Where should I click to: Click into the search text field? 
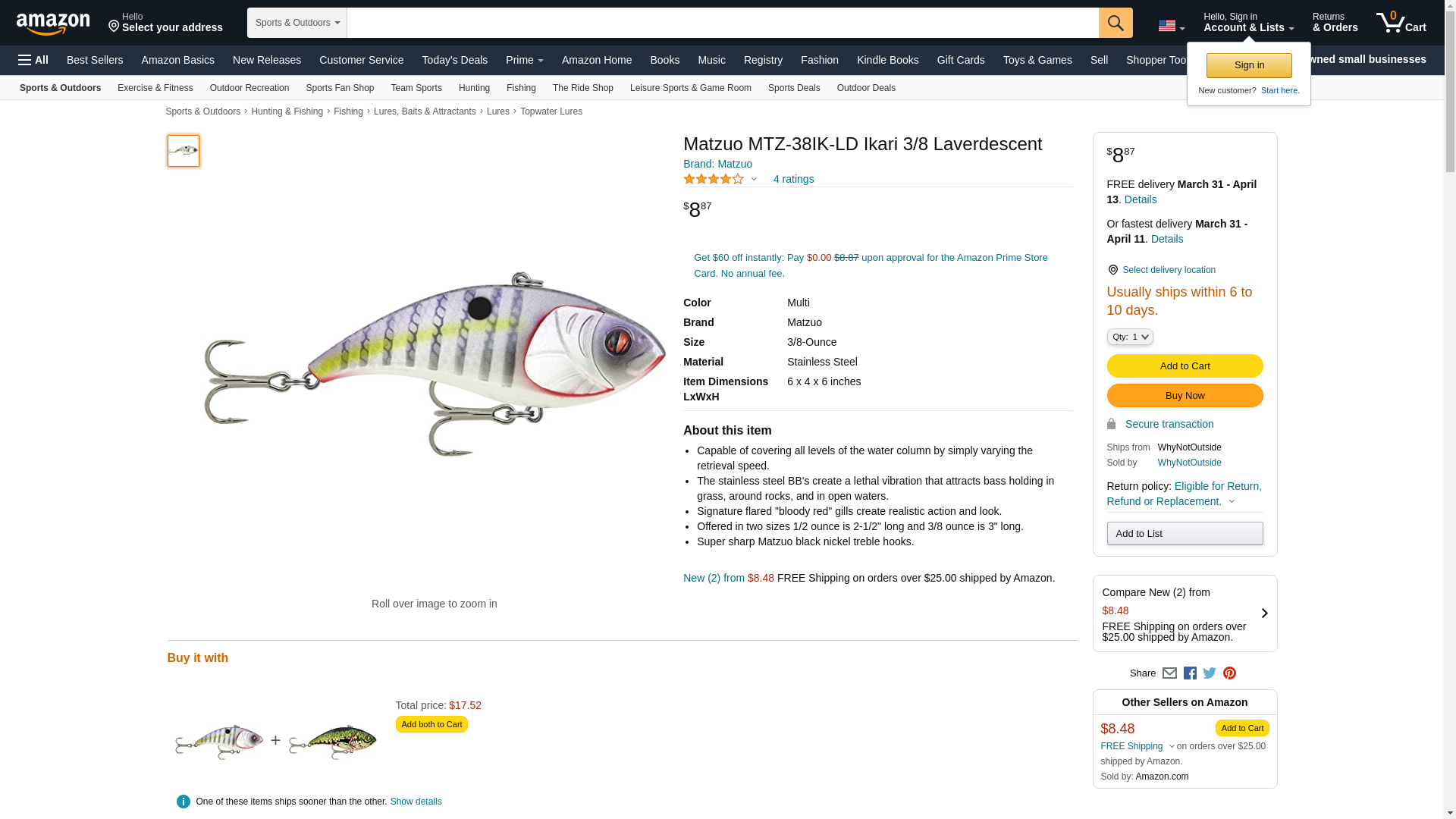click(x=722, y=23)
